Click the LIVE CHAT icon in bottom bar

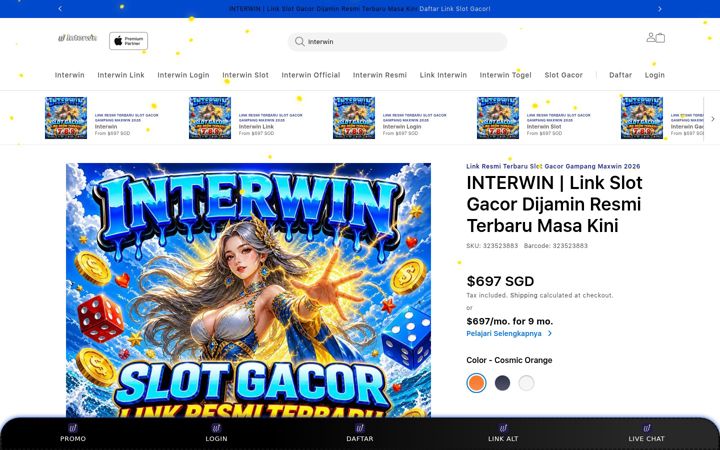[647, 428]
